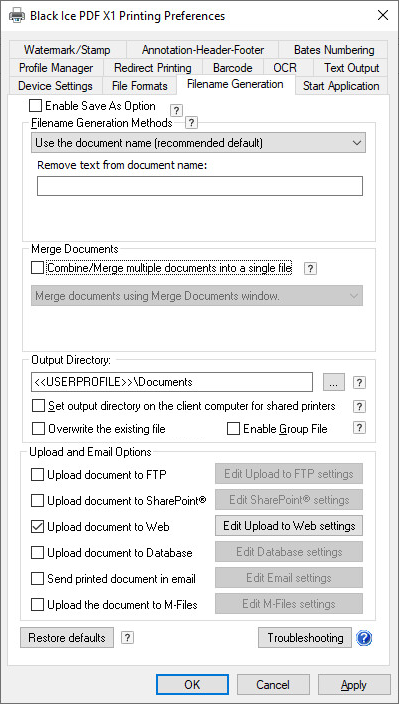Browse for output directory with ellipsis button
This screenshot has width=400, height=704.
pyautogui.click(x=334, y=383)
